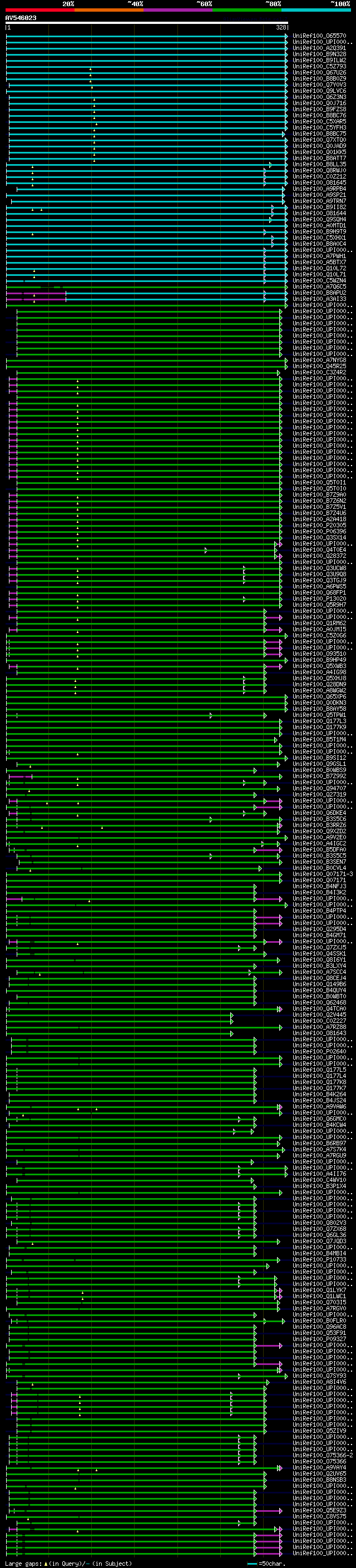Open hit UniRef100_B9ILW2
The width and height of the screenshot is (356, 1568).
[x=319, y=60]
